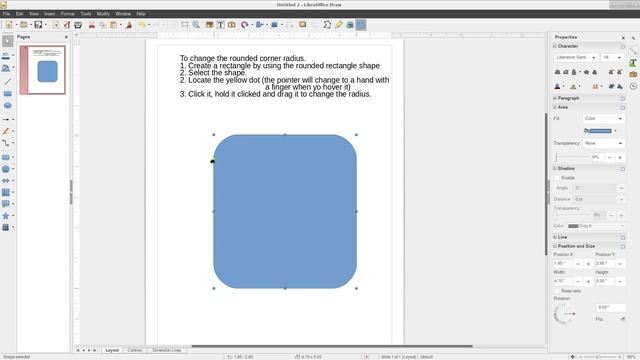
Task: Click the Insert Image icon
Action: 209,25
